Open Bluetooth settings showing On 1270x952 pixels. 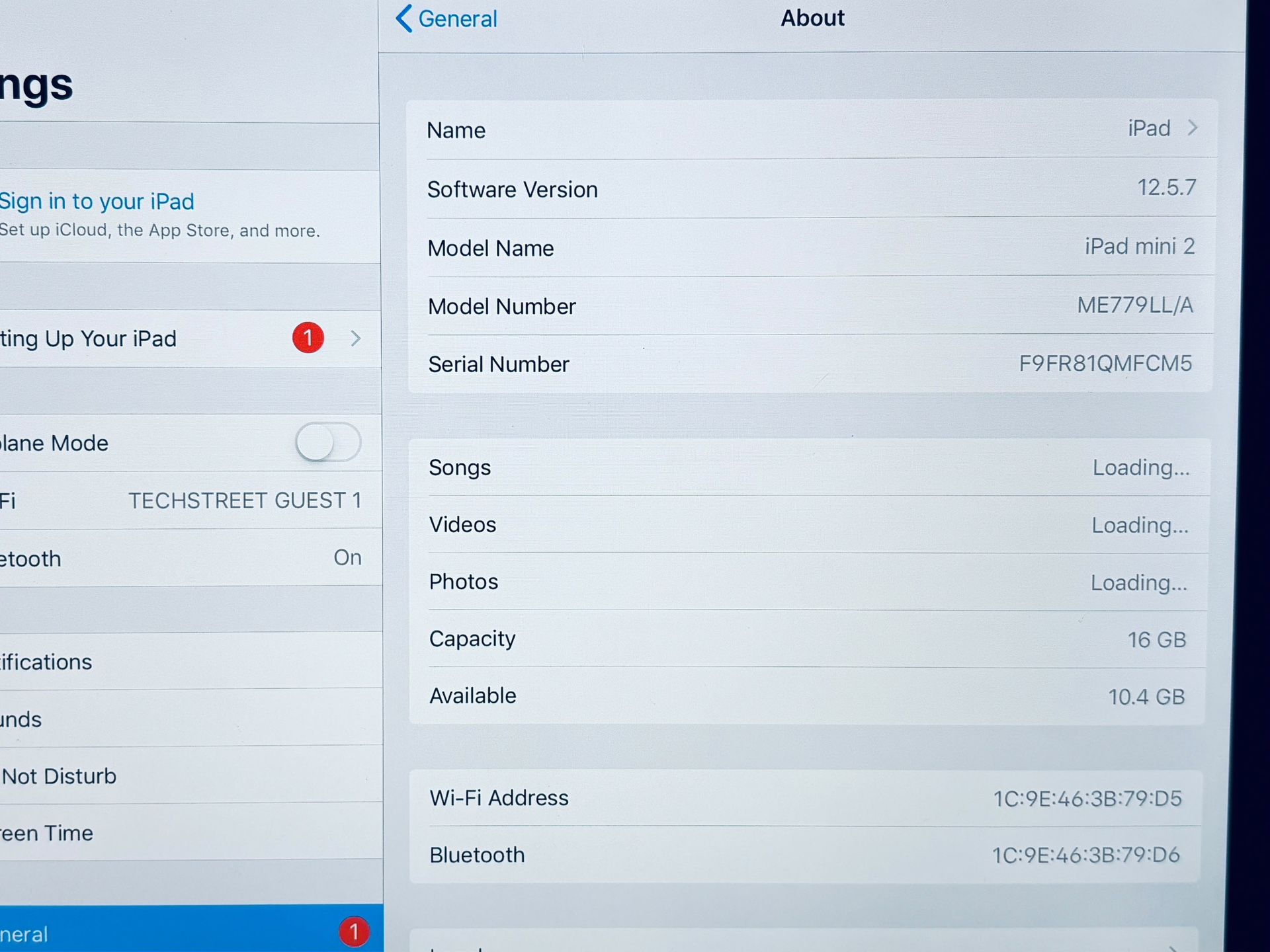point(190,558)
